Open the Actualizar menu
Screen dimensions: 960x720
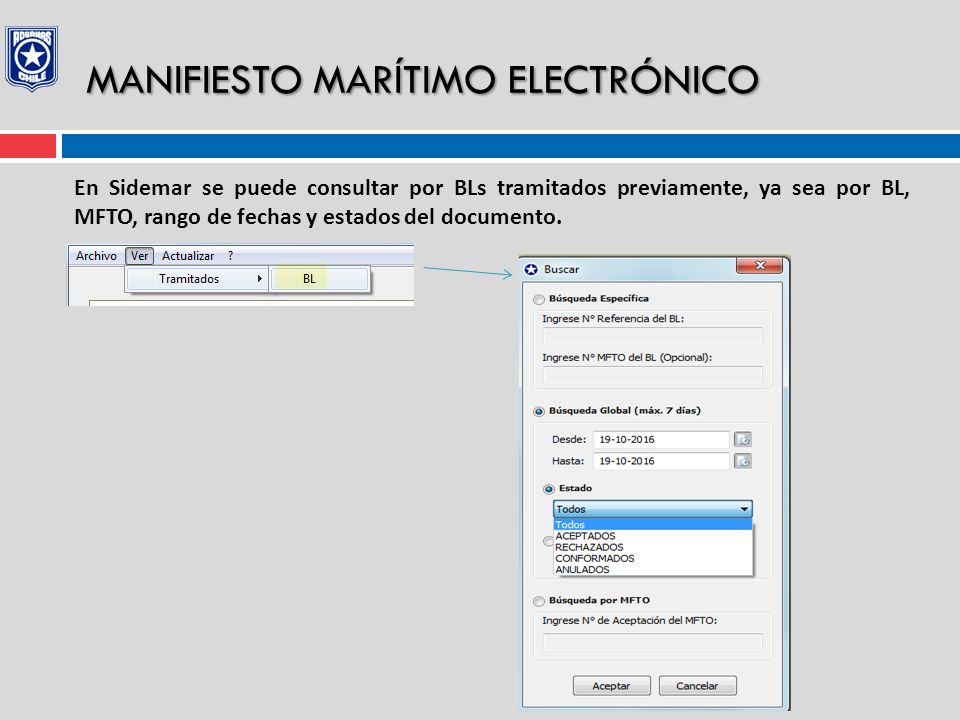tap(188, 256)
